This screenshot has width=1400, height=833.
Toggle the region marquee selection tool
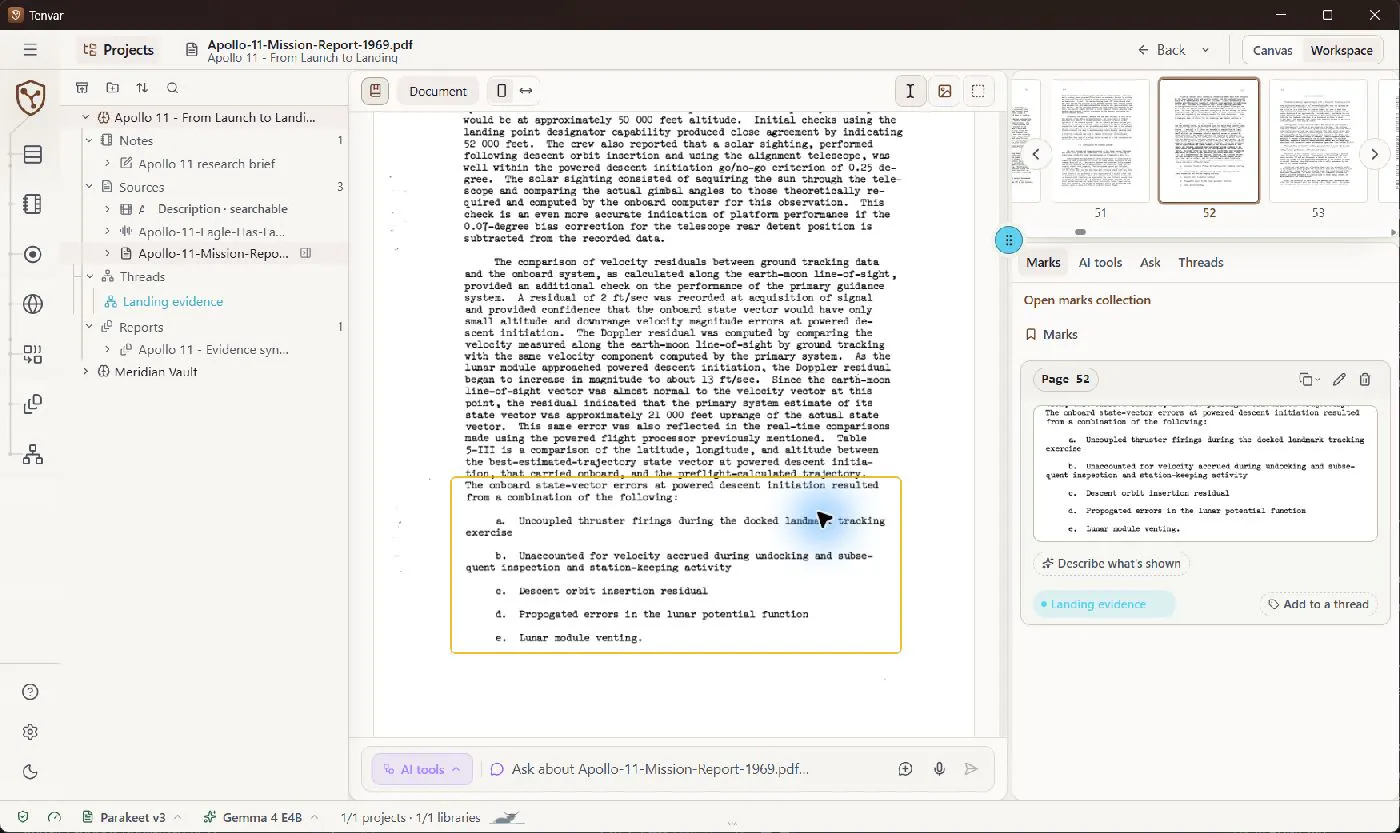[x=978, y=91]
